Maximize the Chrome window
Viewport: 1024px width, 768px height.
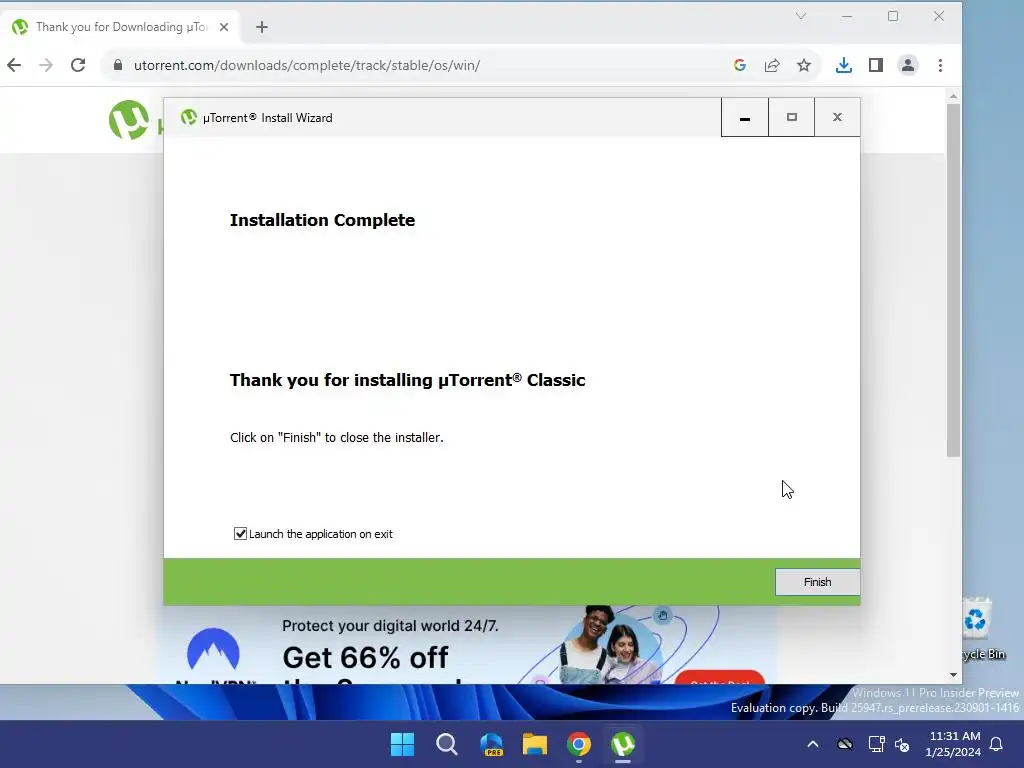[893, 16]
